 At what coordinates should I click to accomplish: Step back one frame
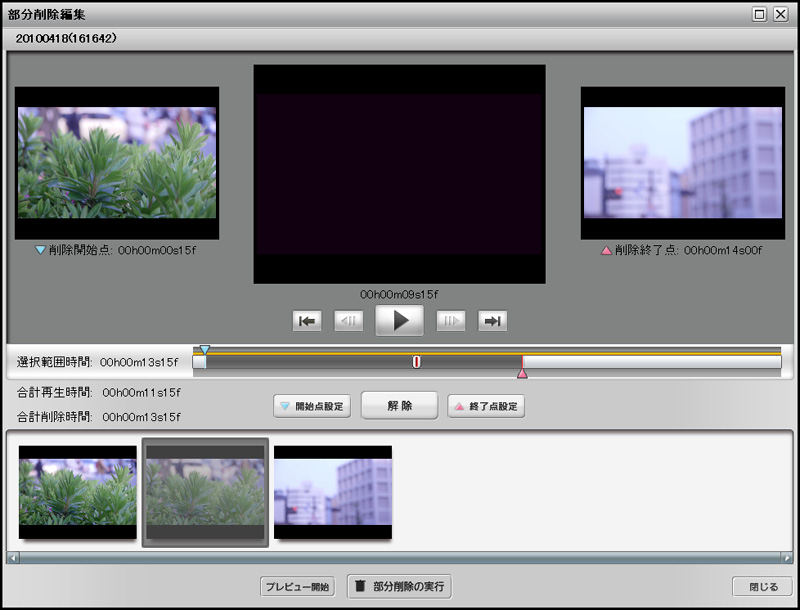click(352, 320)
